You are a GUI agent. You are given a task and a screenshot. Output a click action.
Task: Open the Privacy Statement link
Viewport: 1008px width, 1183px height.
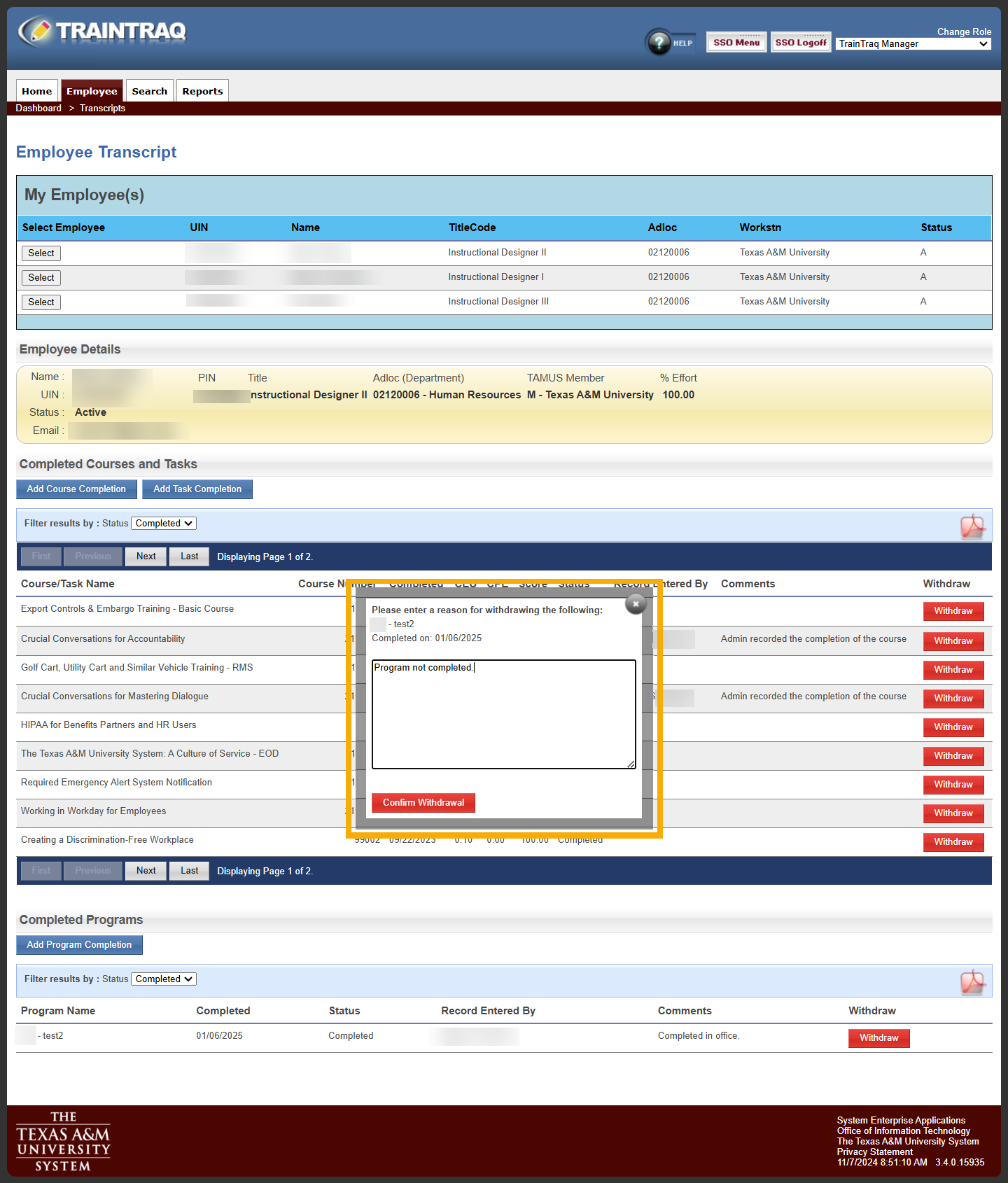coord(874,1151)
